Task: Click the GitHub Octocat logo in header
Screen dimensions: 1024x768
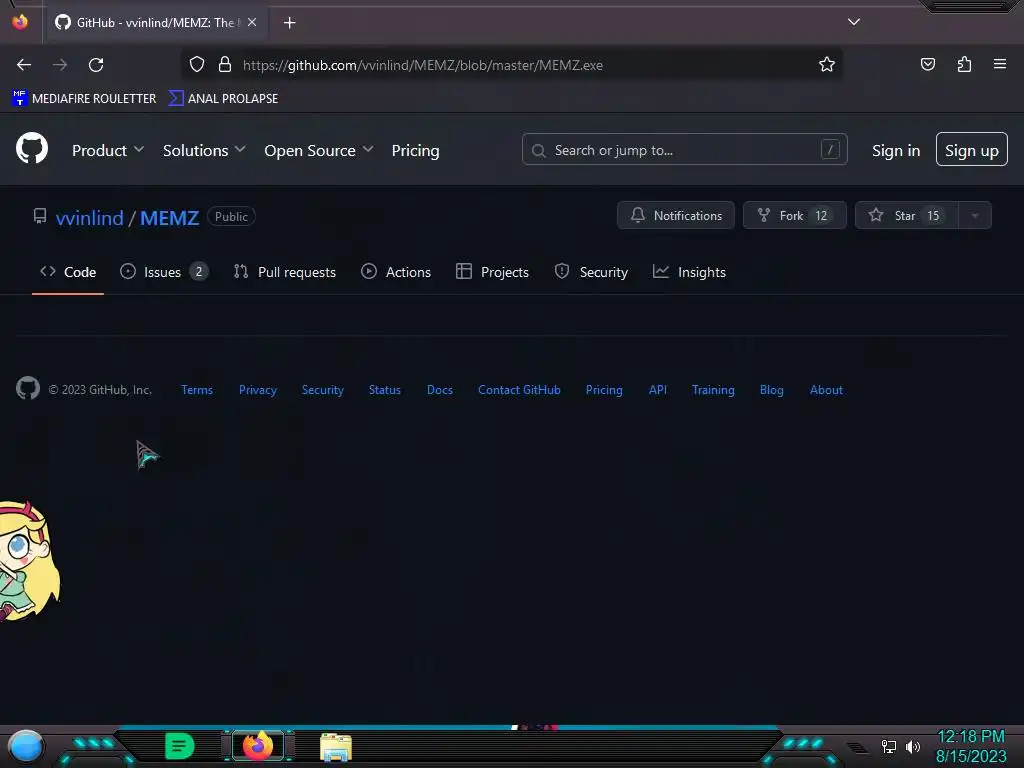Action: pos(32,148)
